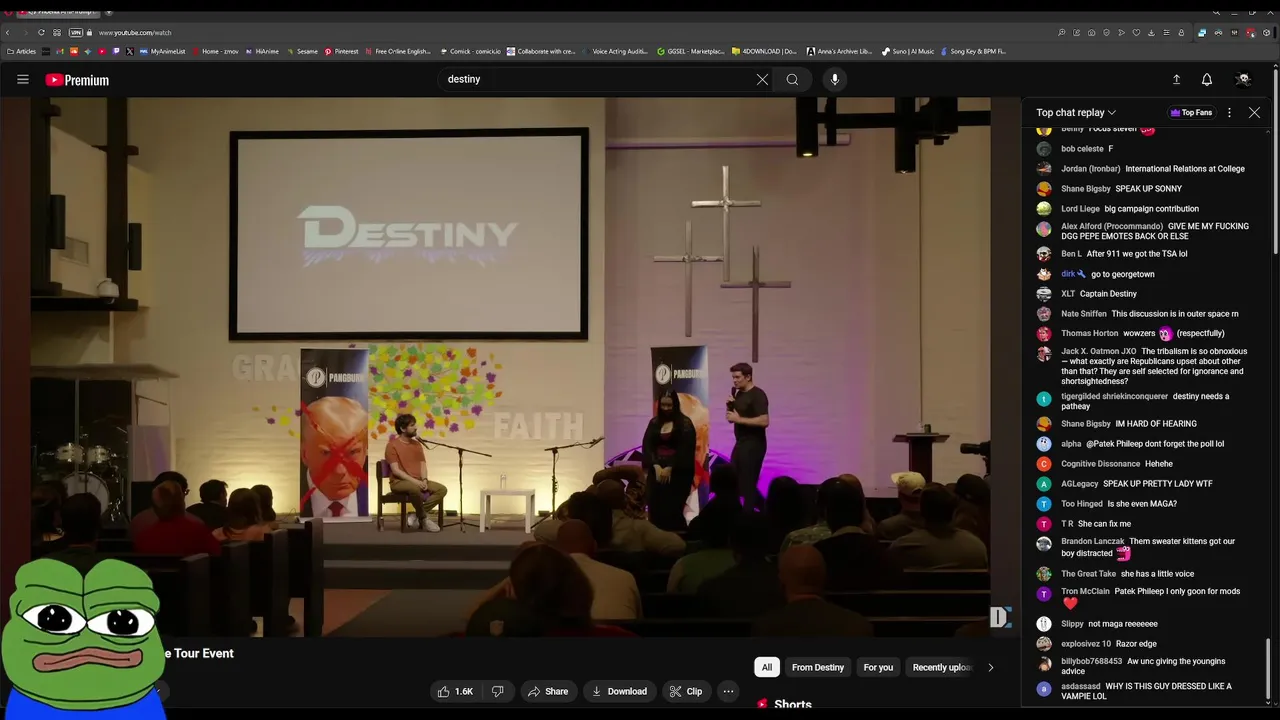The width and height of the screenshot is (1280, 720).
Task: Expand the Top chat replay dropdown
Action: tap(1076, 112)
